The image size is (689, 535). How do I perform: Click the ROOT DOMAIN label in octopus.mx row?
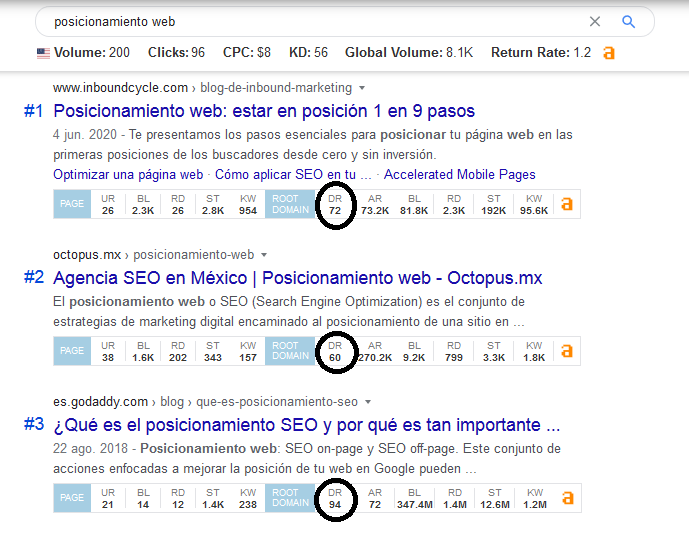pyautogui.click(x=290, y=351)
